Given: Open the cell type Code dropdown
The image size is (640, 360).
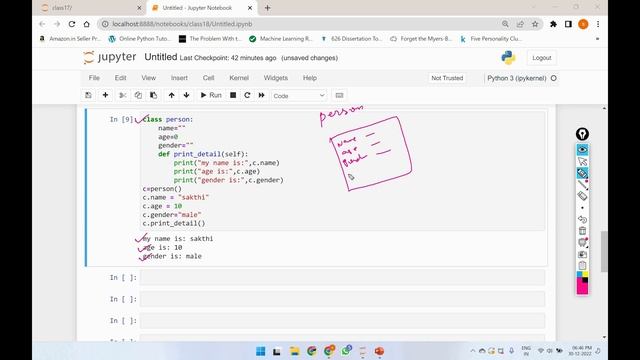Looking at the screenshot, I should [x=299, y=96].
